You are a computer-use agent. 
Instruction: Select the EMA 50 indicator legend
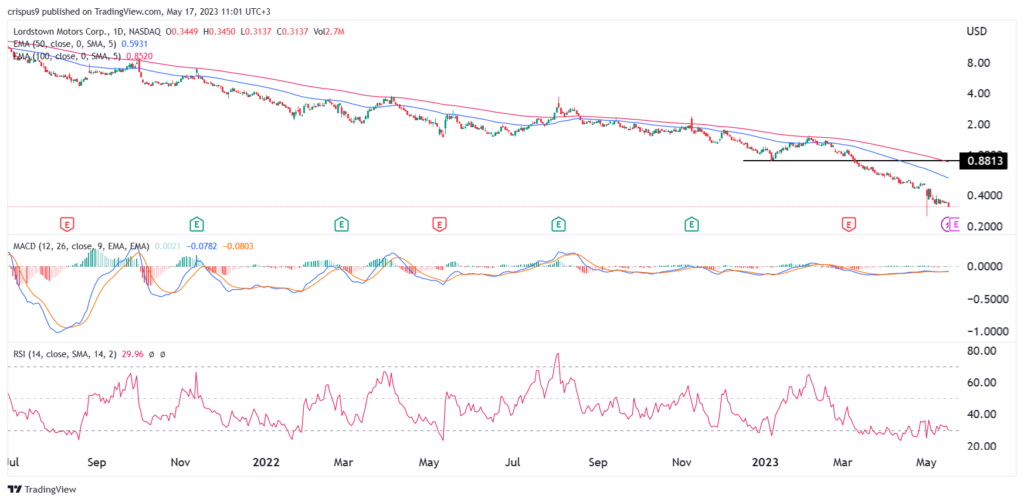click(x=80, y=44)
